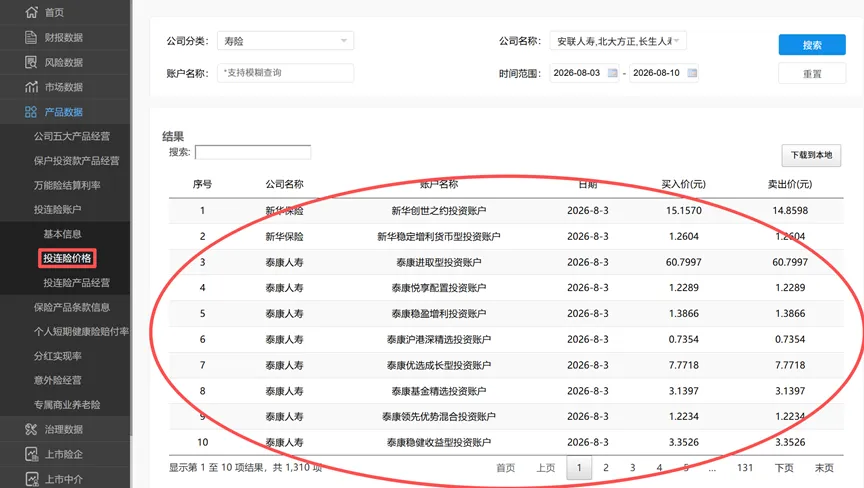This screenshot has width=864, height=488.
Task: Open the 公司分类 dropdown showing 寿险
Action: [x=285, y=41]
